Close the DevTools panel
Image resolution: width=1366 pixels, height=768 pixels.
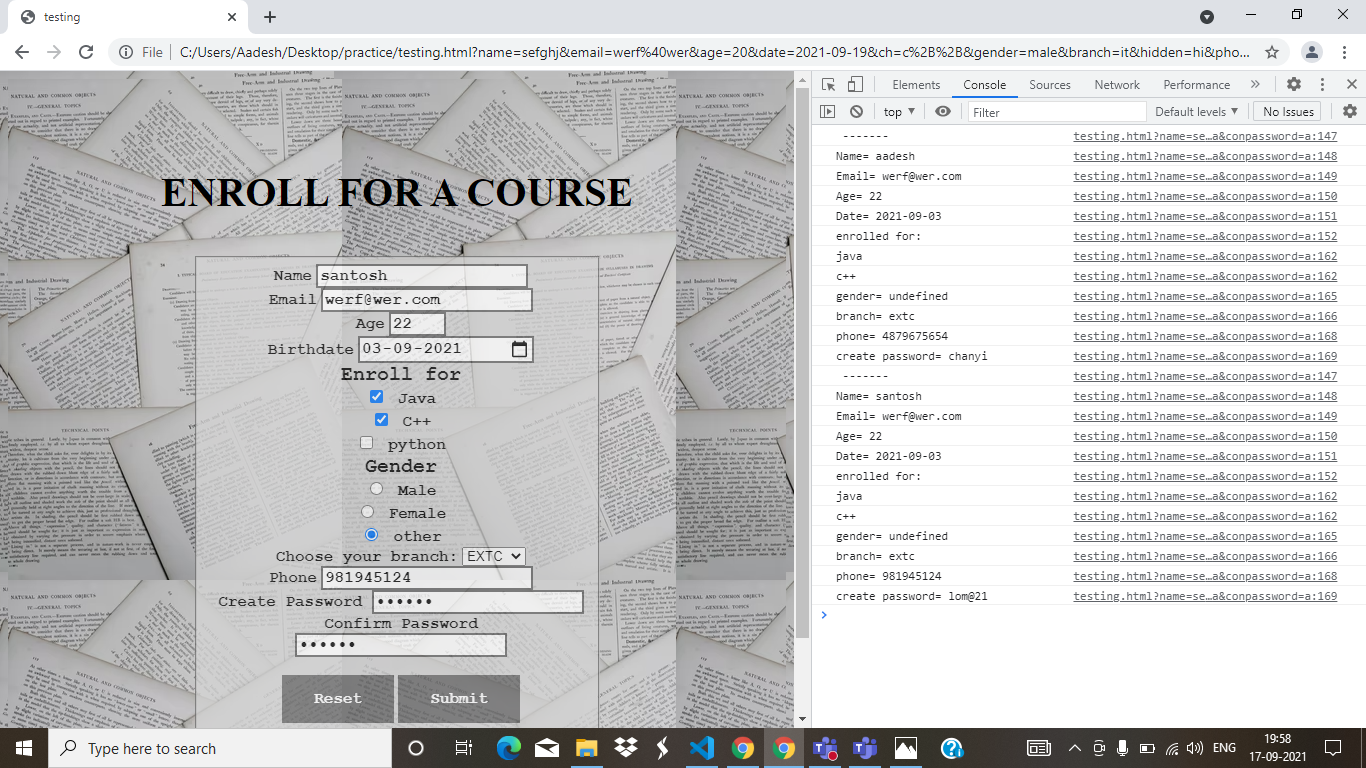pyautogui.click(x=1351, y=85)
